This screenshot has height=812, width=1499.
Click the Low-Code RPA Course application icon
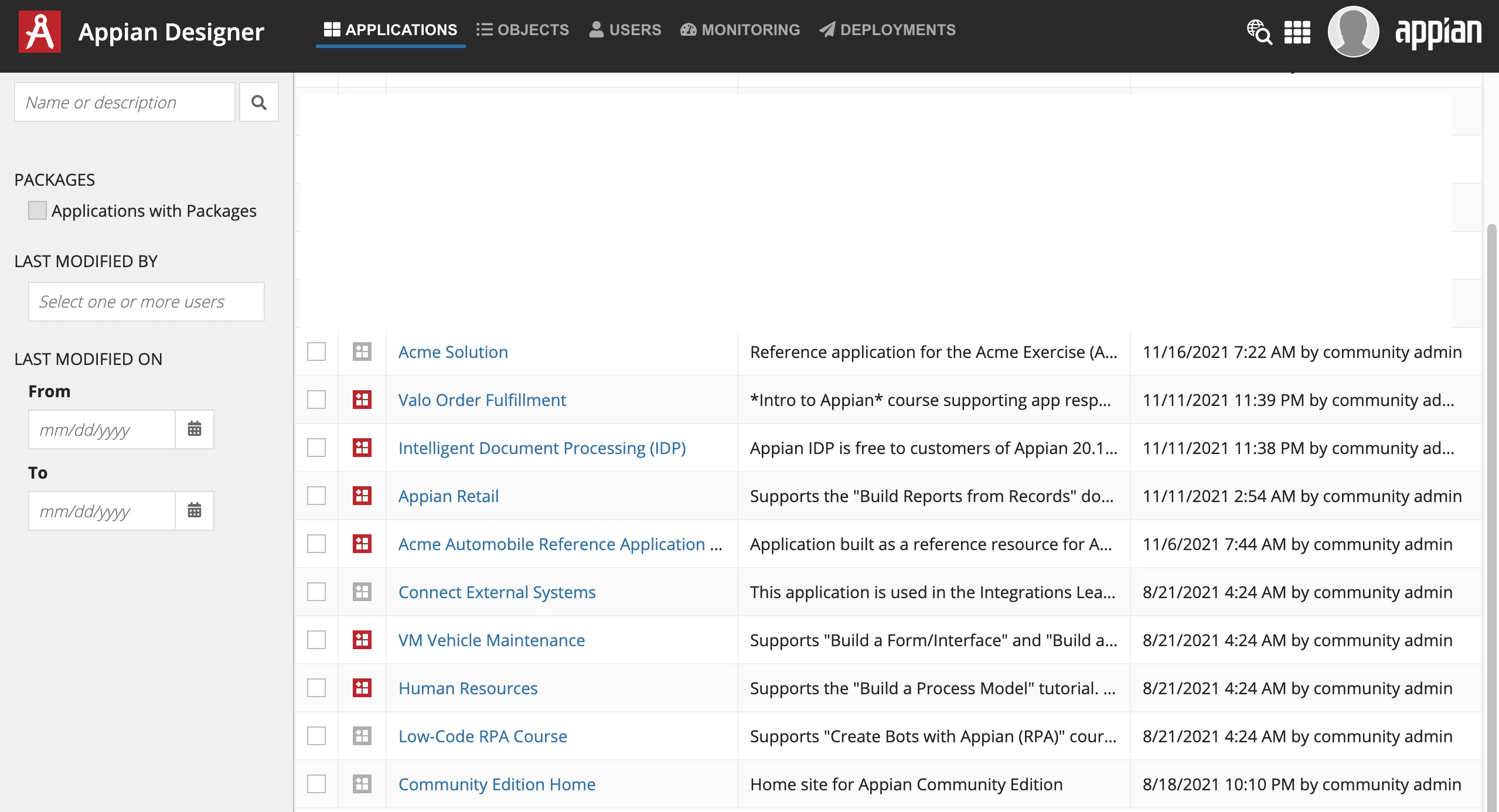(x=362, y=736)
